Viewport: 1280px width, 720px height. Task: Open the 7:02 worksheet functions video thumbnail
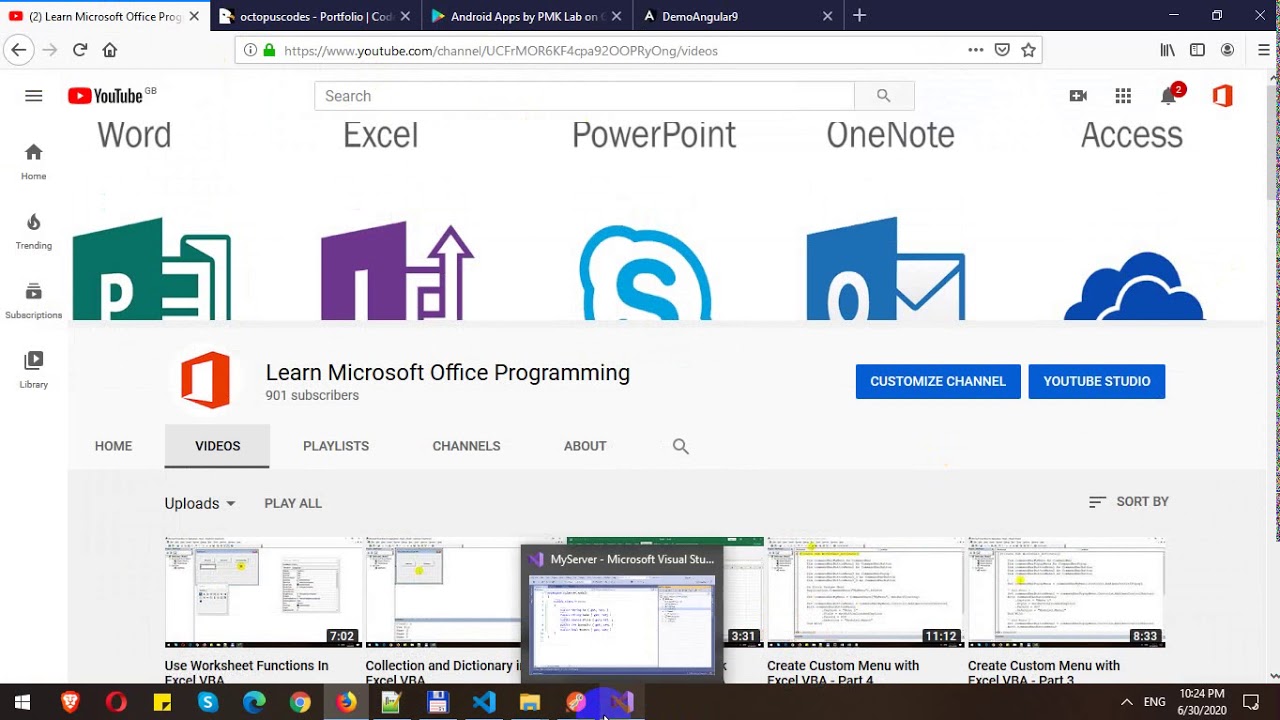264,592
